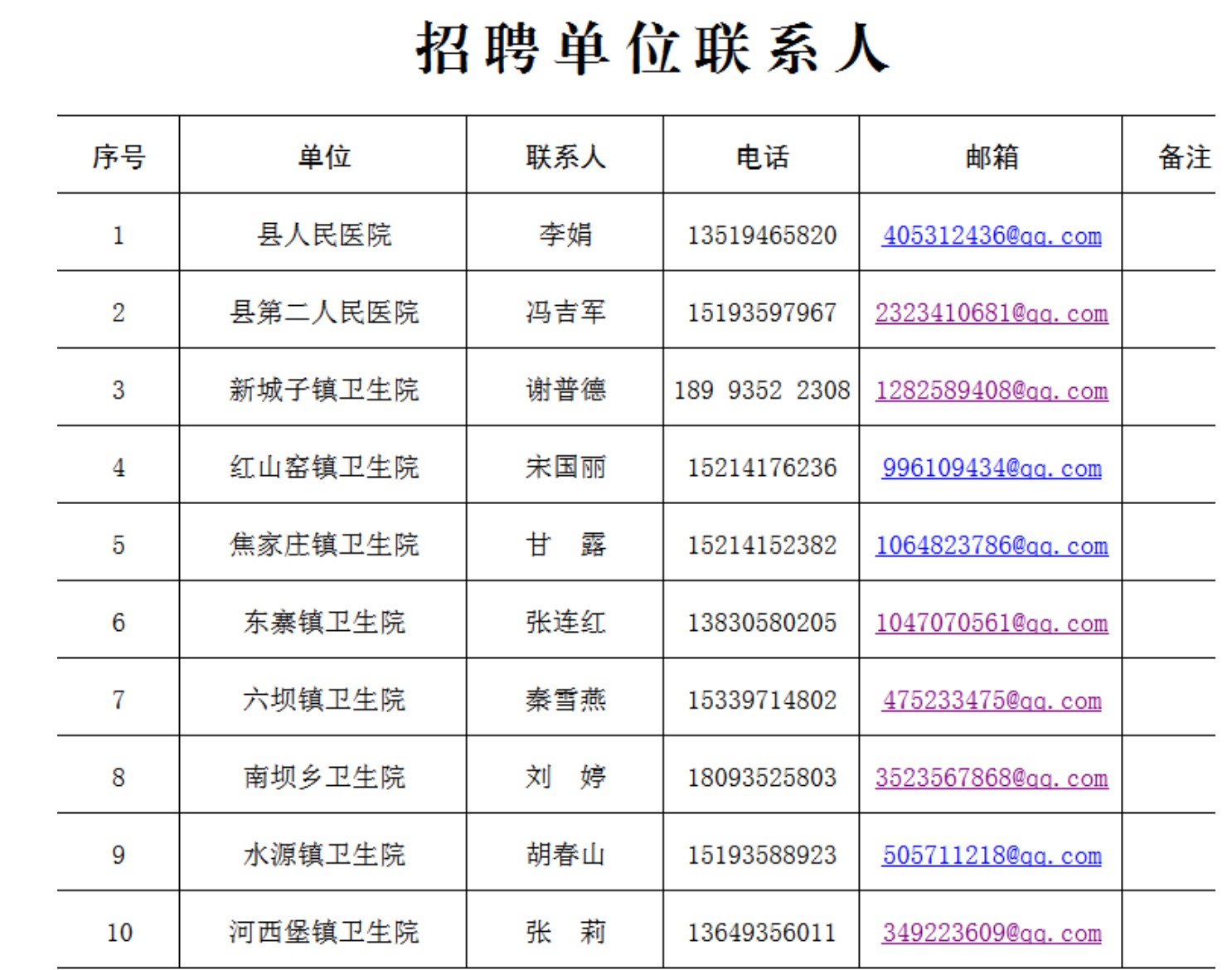Open email link 349223609@qq.com
Image resolution: width=1232 pixels, height=970 pixels.
click(992, 932)
